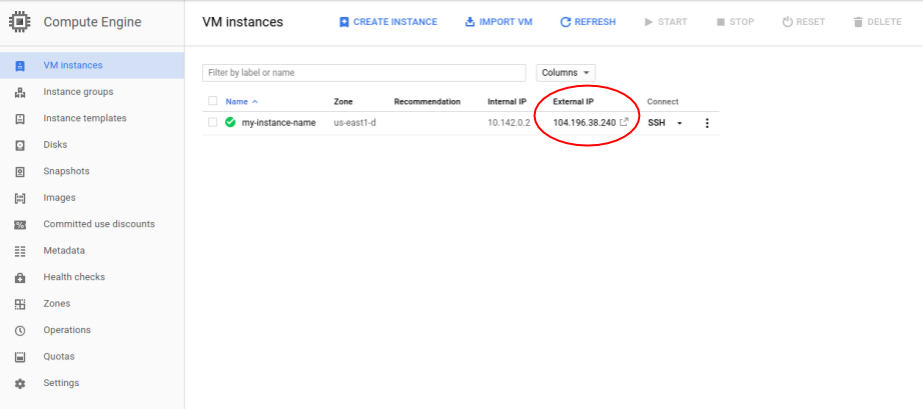
Task: Click the Zones sidebar icon
Action: tap(20, 304)
